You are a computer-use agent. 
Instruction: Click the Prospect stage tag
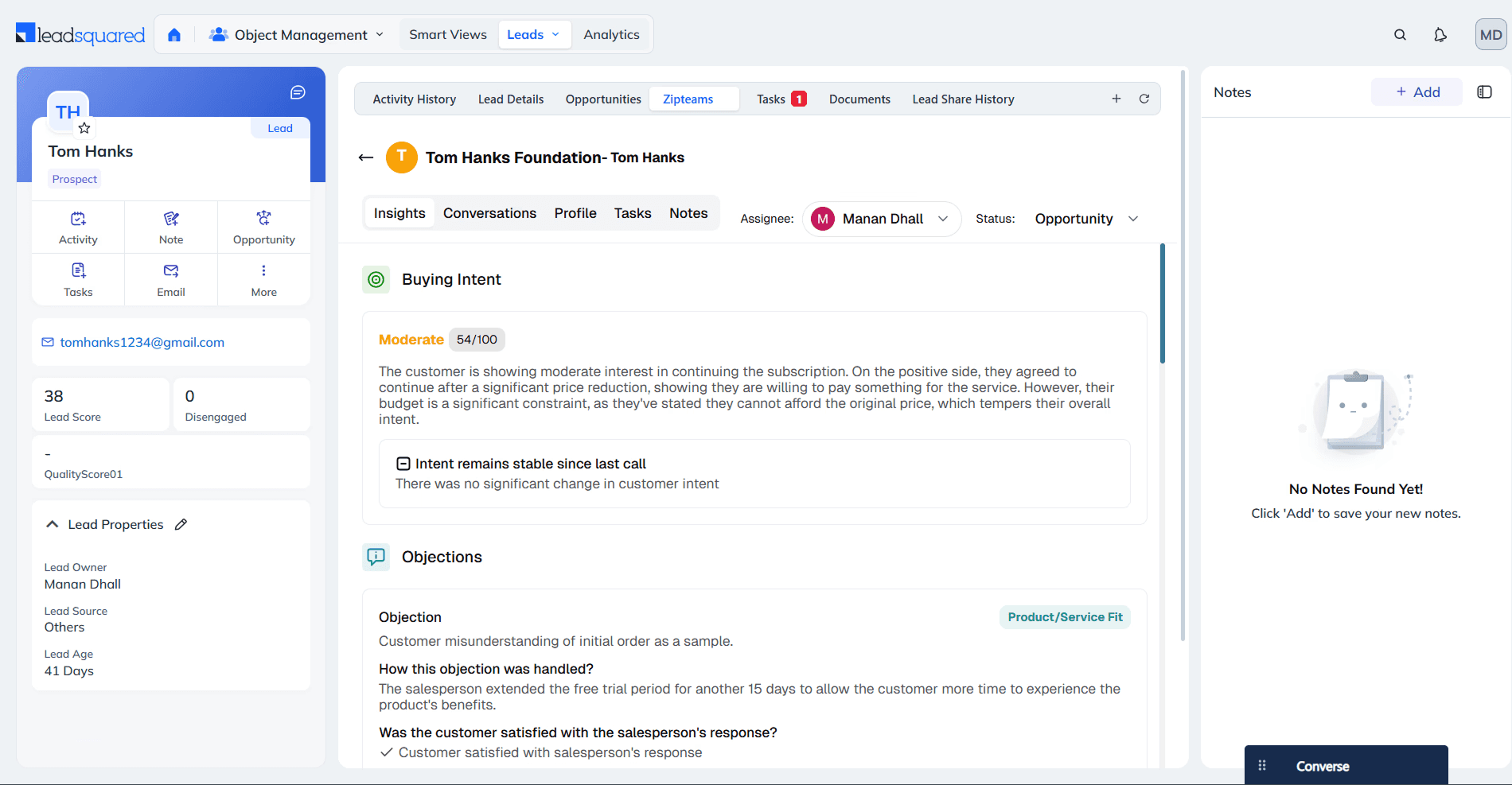coord(75,179)
